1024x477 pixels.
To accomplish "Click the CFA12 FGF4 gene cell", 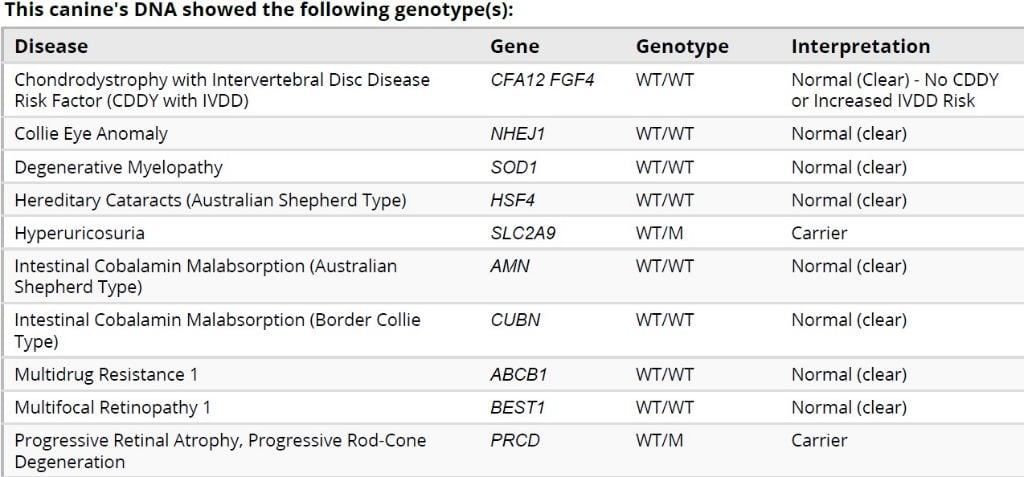I will (x=542, y=80).
